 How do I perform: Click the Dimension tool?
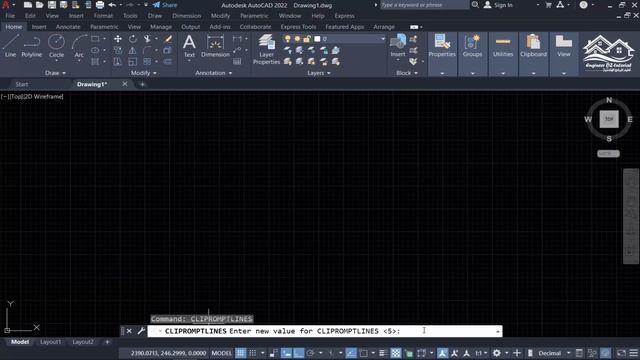tap(215, 46)
